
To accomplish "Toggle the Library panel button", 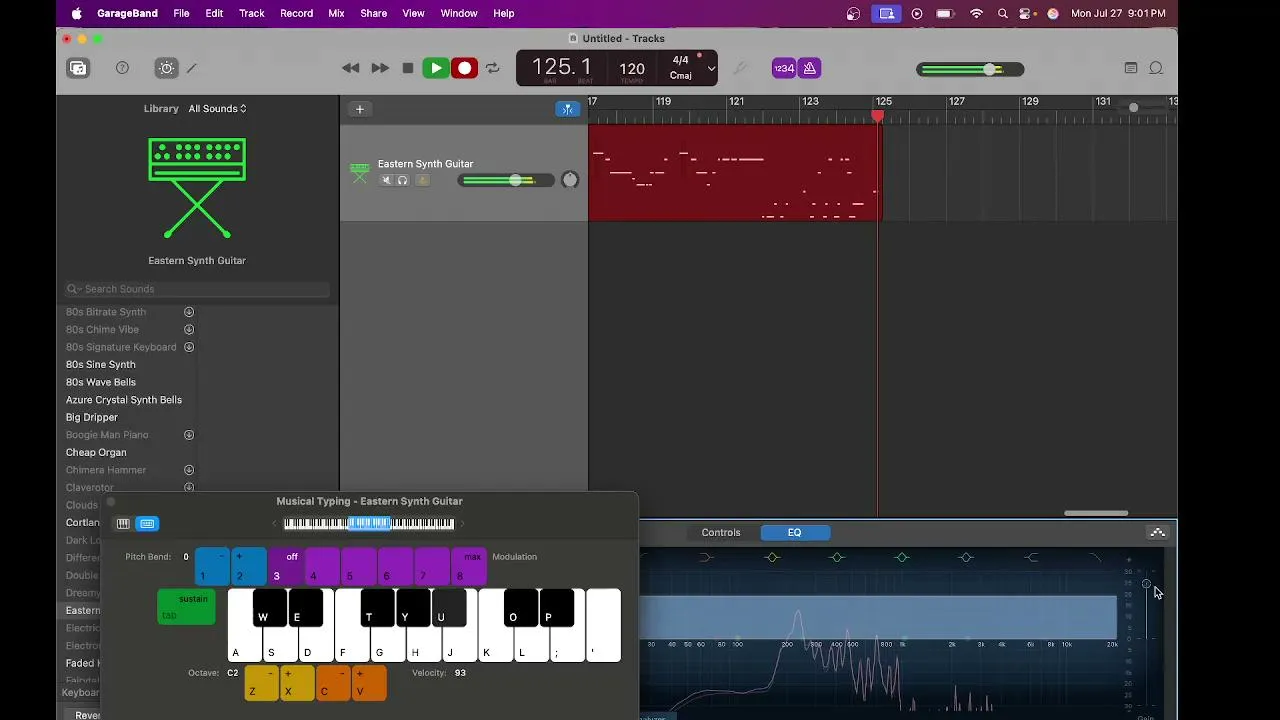I will pos(78,68).
